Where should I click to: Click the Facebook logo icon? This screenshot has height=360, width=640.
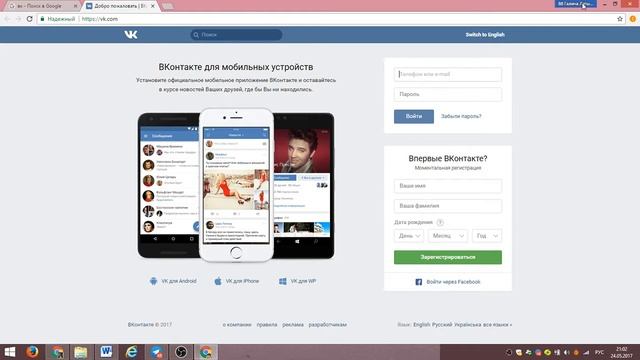tap(418, 282)
